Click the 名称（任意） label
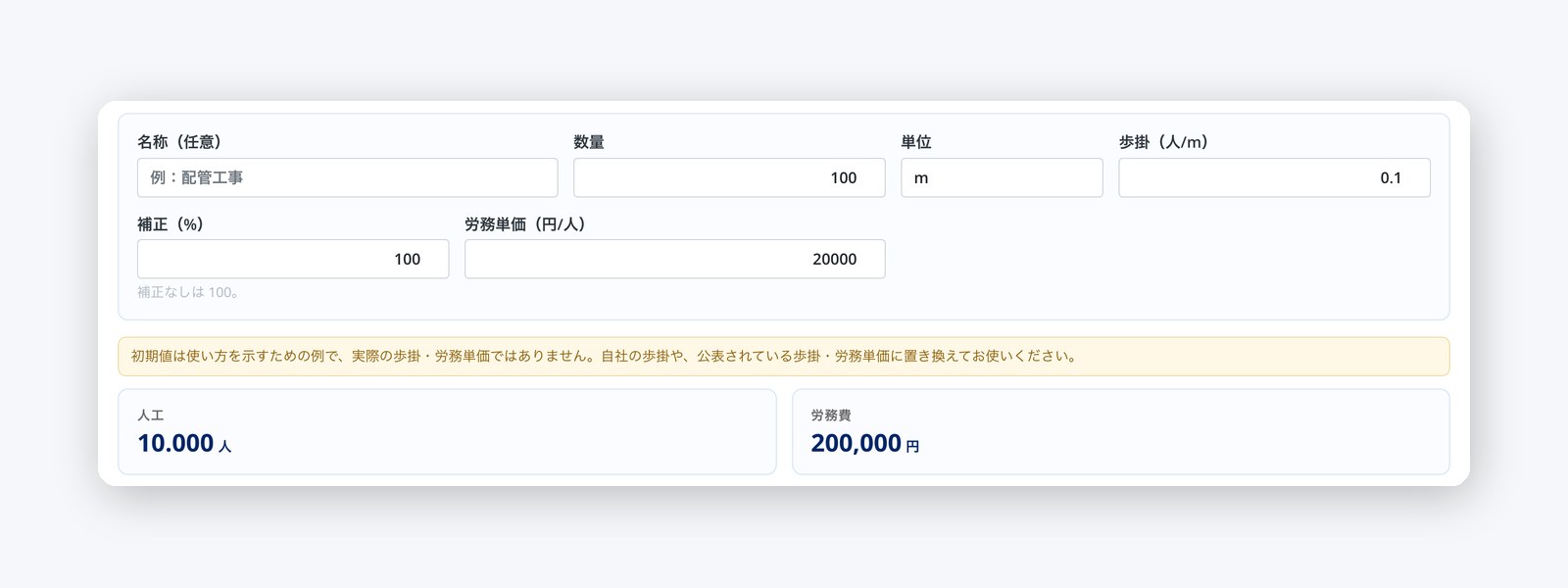Screen dimensions: 1568x588 [x=179, y=142]
